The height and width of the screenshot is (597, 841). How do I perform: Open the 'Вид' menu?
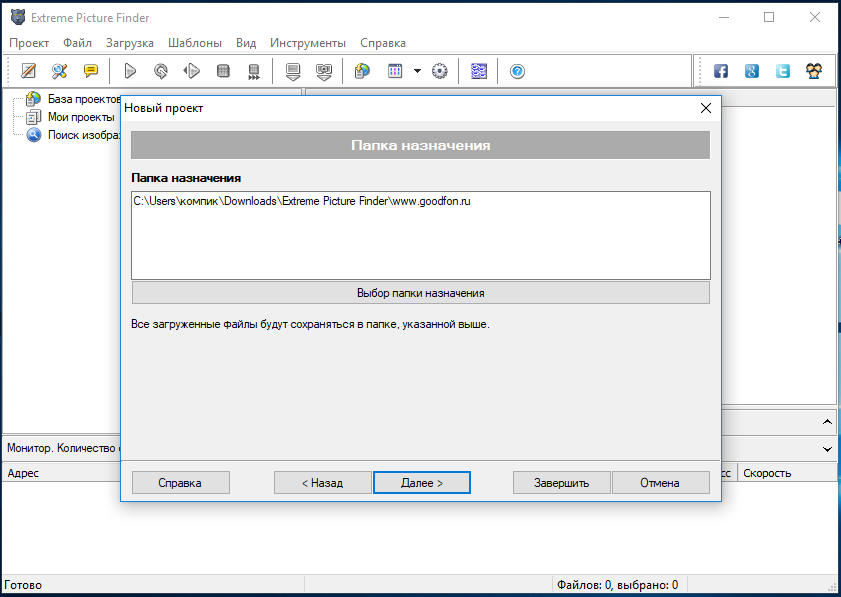(x=246, y=43)
